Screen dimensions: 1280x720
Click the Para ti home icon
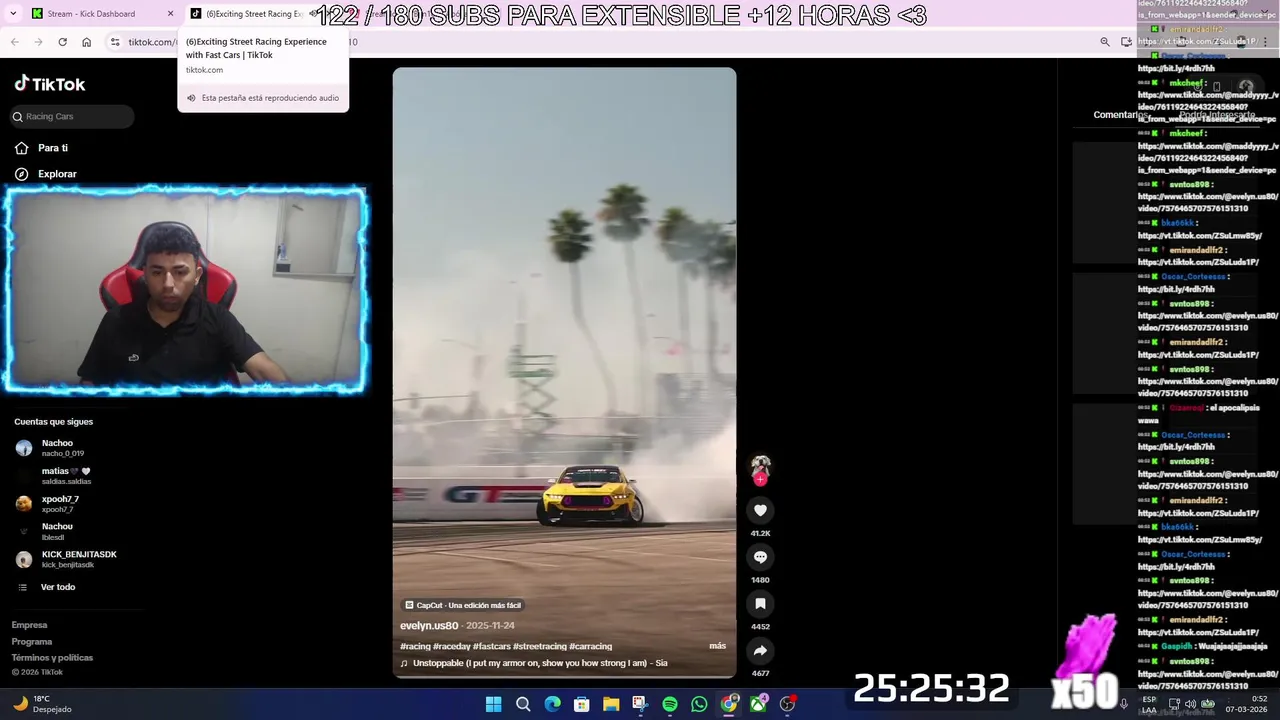pos(21,148)
